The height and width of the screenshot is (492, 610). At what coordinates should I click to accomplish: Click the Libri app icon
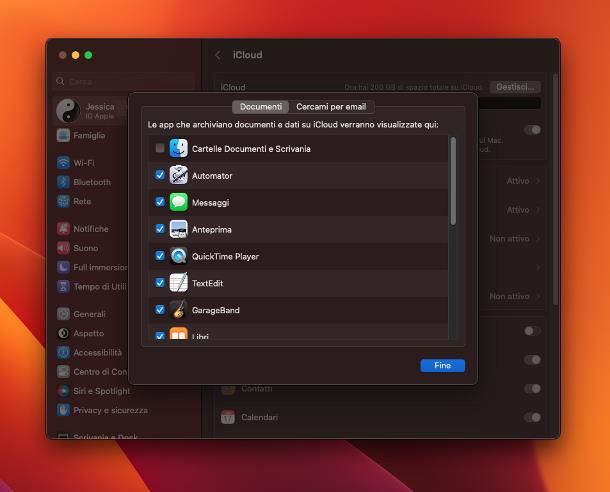(179, 334)
